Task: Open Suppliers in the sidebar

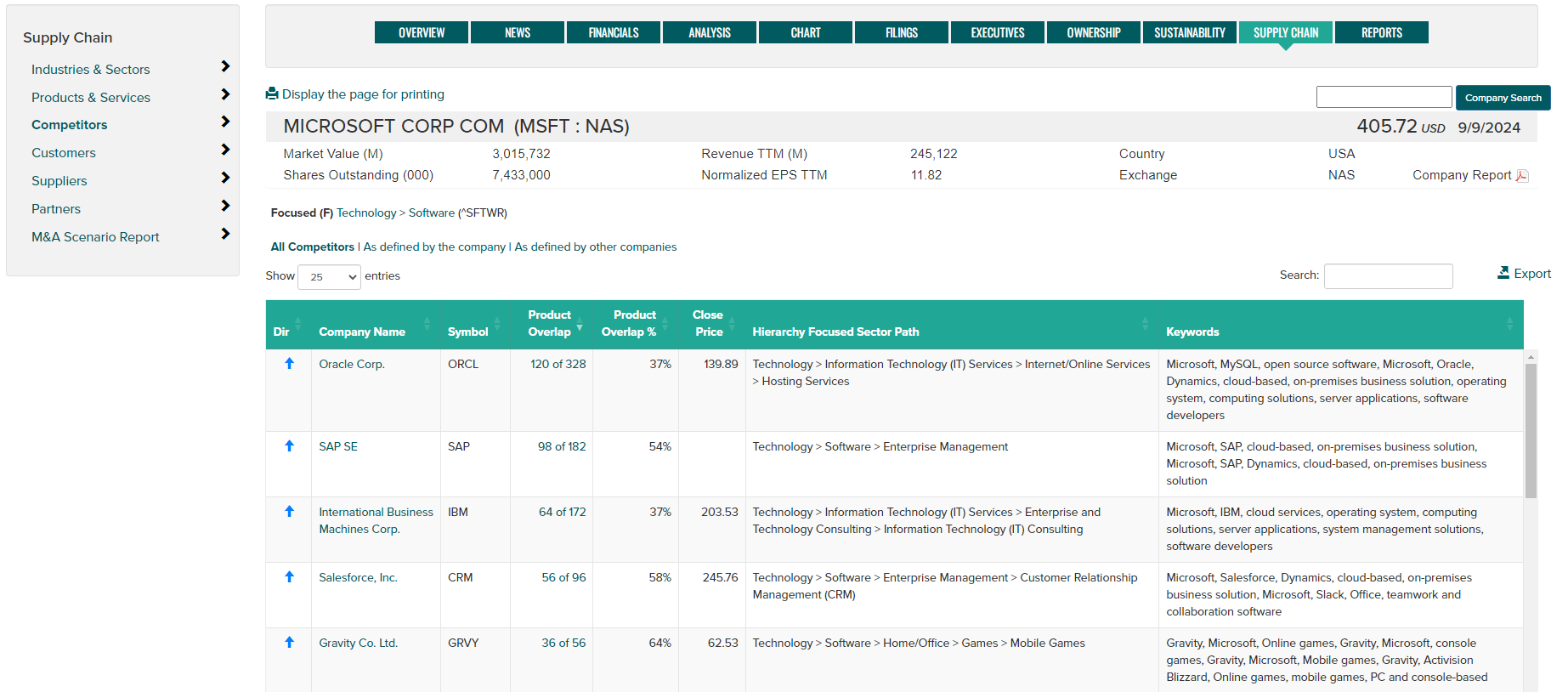Action: (59, 181)
